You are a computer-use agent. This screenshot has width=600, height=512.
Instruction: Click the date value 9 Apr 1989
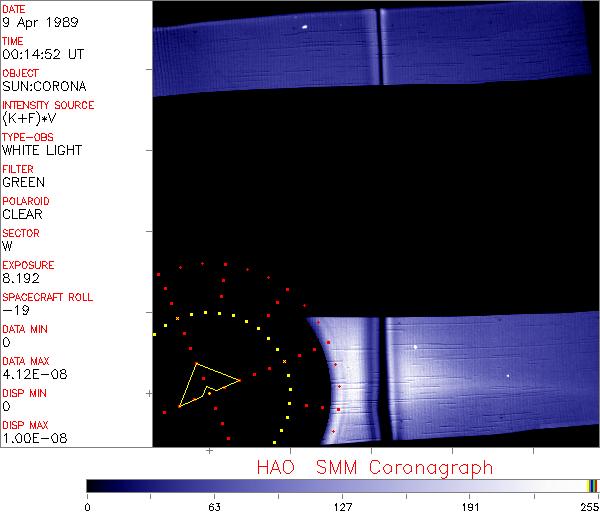point(34,23)
